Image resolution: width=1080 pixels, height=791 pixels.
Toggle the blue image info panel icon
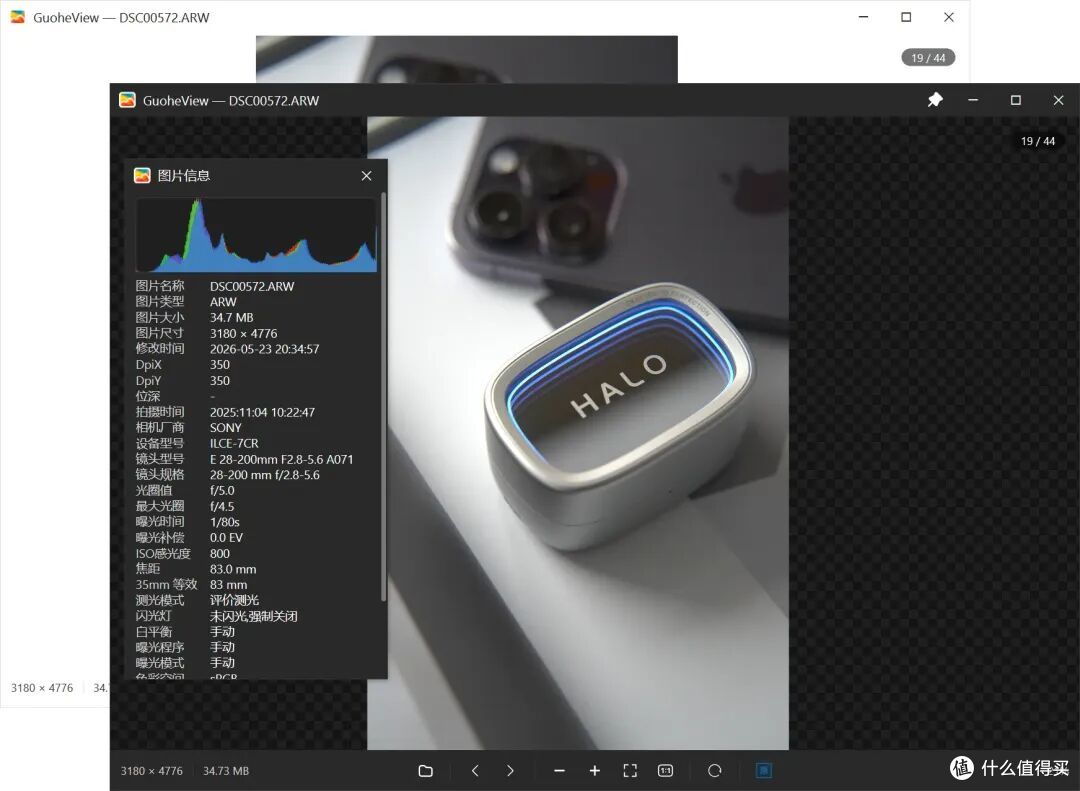pyautogui.click(x=764, y=770)
